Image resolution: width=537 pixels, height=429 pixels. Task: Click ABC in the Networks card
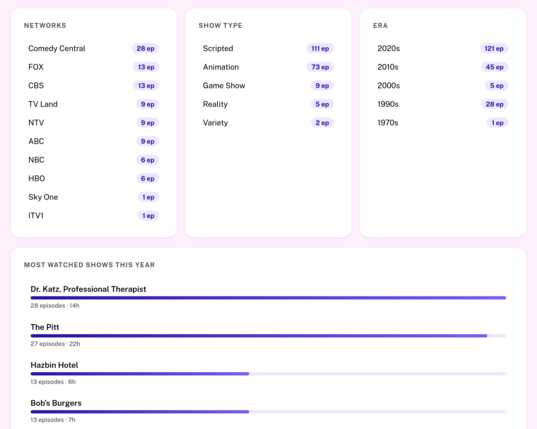(x=93, y=141)
